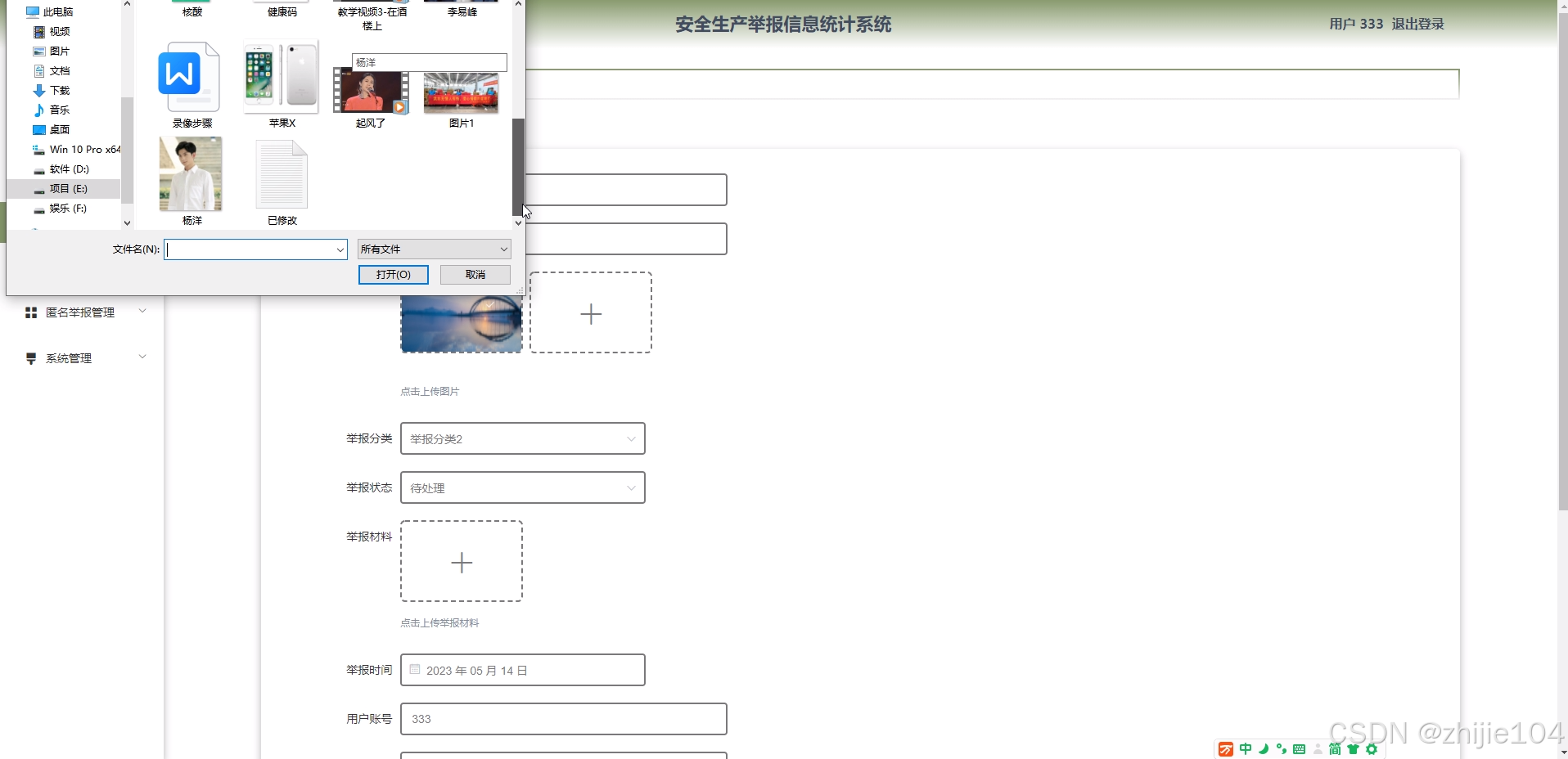Cancel the file dialog with 取消
Viewport: 1568px width, 759px height.
pyautogui.click(x=475, y=275)
